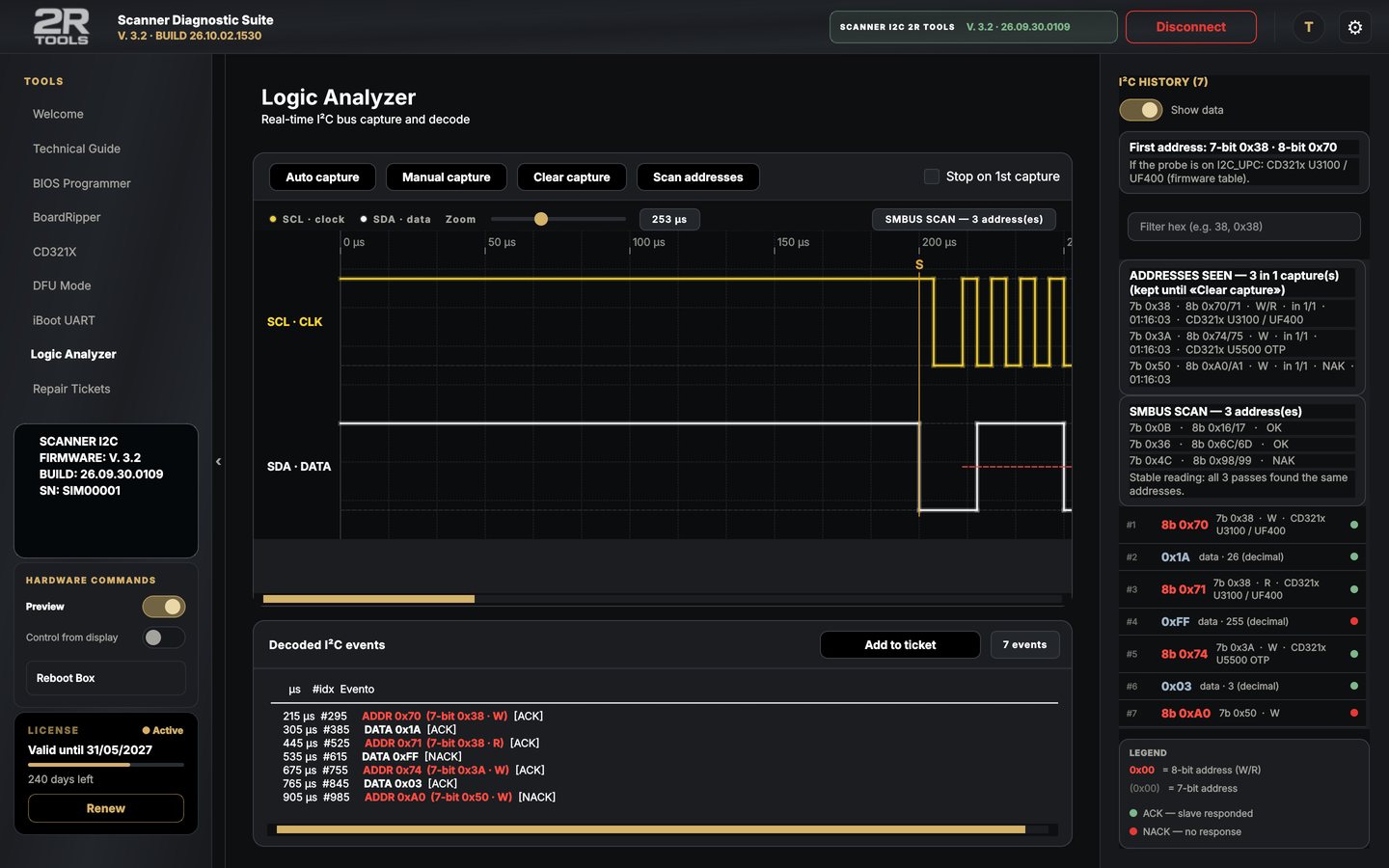1389x868 pixels.
Task: Disconnect from the scanner
Action: point(1190,27)
